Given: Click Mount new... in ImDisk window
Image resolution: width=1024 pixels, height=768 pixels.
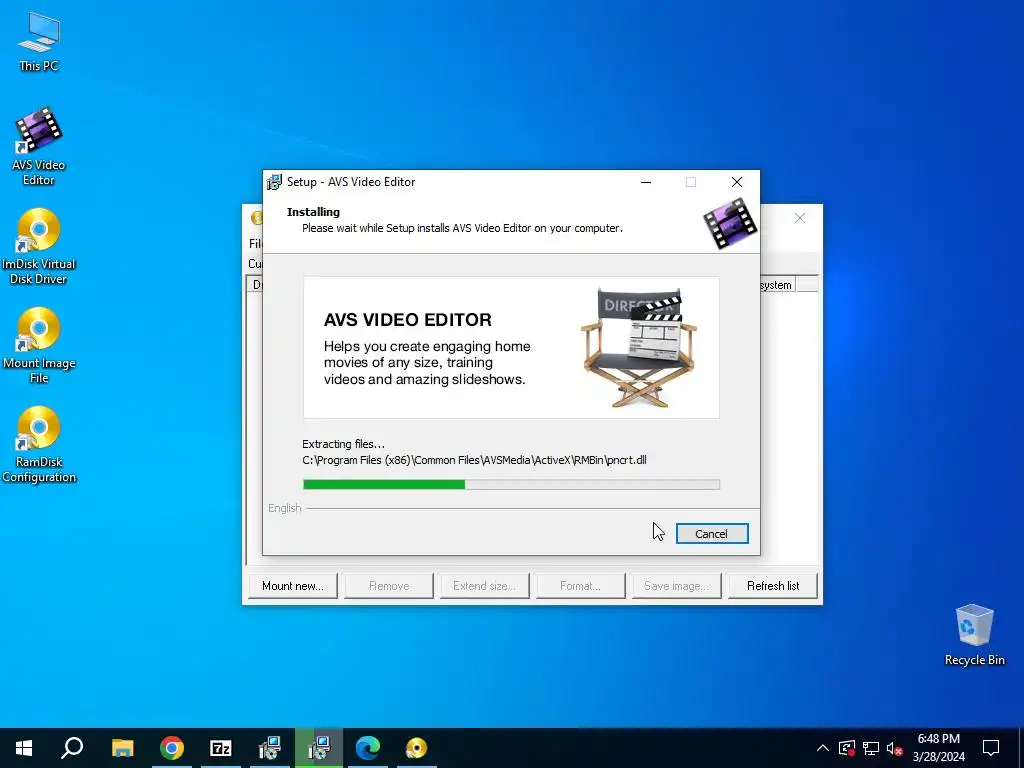Looking at the screenshot, I should click(x=293, y=586).
